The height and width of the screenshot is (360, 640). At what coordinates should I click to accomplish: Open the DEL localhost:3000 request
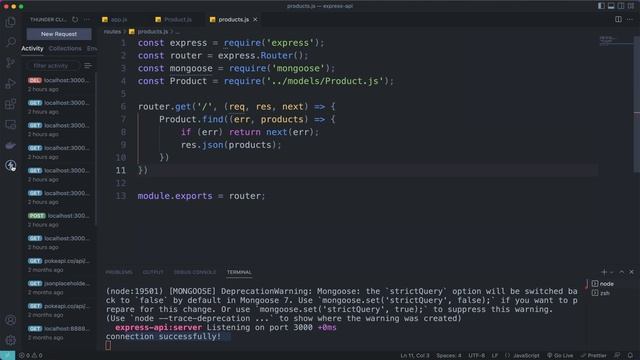(x=58, y=84)
